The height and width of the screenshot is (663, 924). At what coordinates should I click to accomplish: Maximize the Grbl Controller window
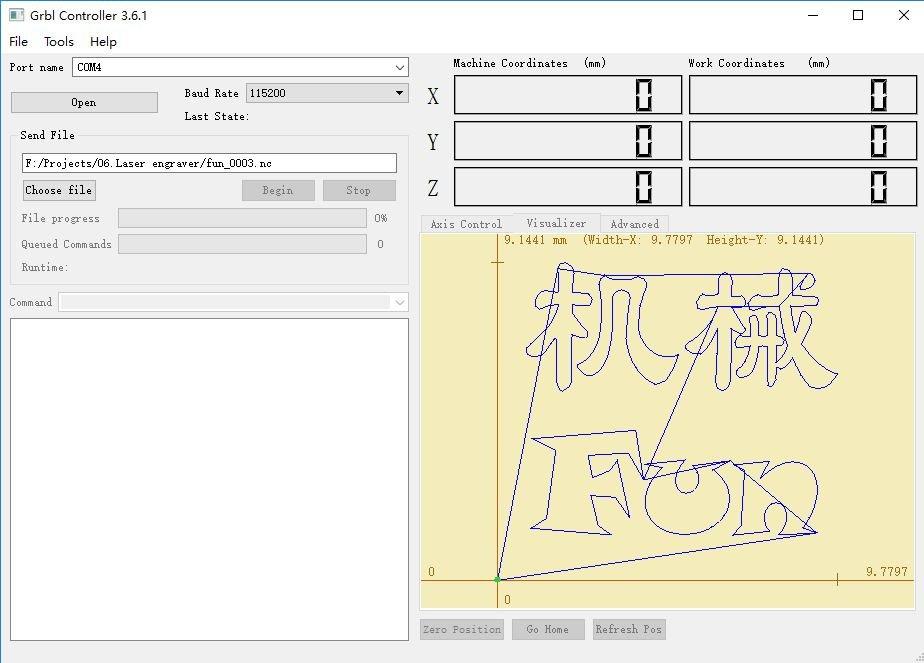(x=858, y=15)
